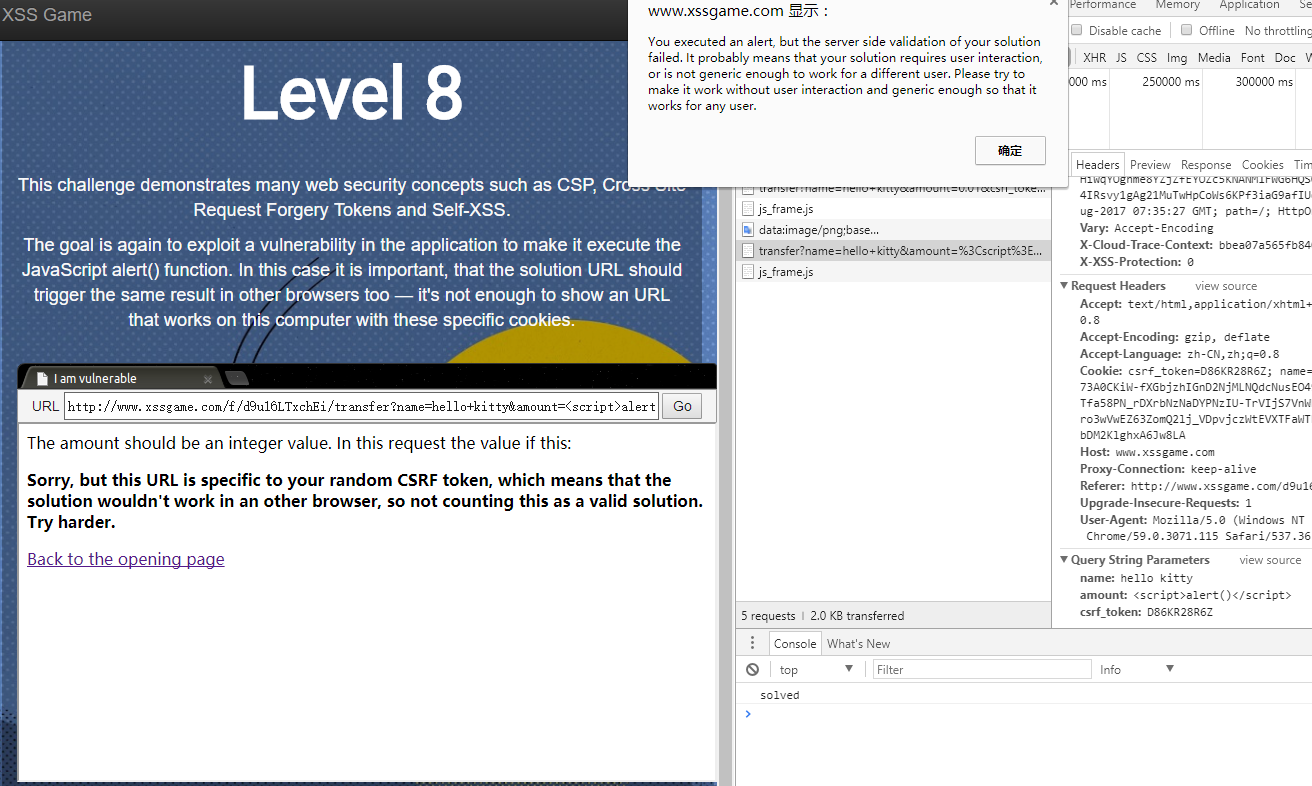The width and height of the screenshot is (1312, 786).
Task: Switch to the Application panel
Action: [1249, 5]
